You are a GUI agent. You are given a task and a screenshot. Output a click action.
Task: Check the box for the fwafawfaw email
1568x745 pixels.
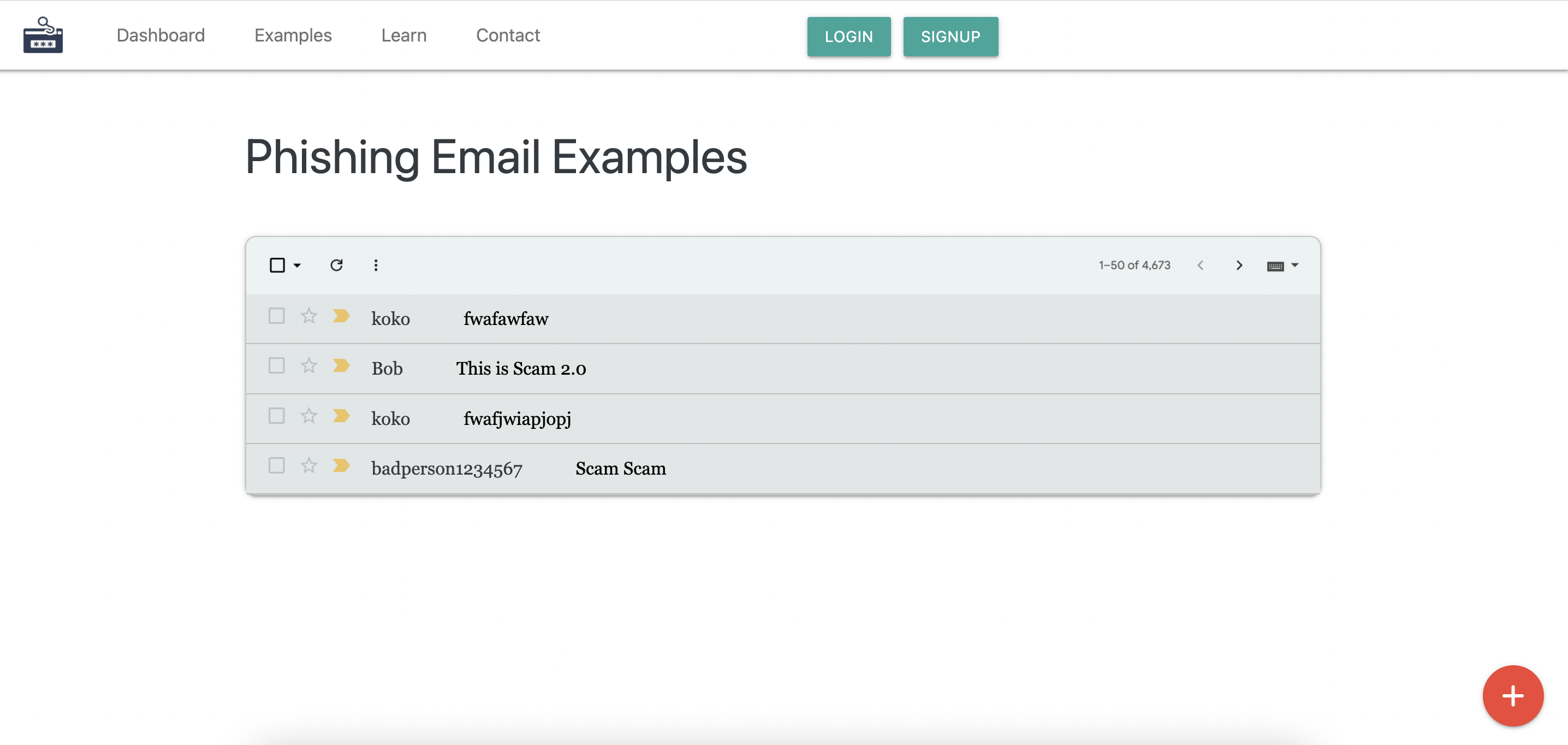click(x=276, y=316)
